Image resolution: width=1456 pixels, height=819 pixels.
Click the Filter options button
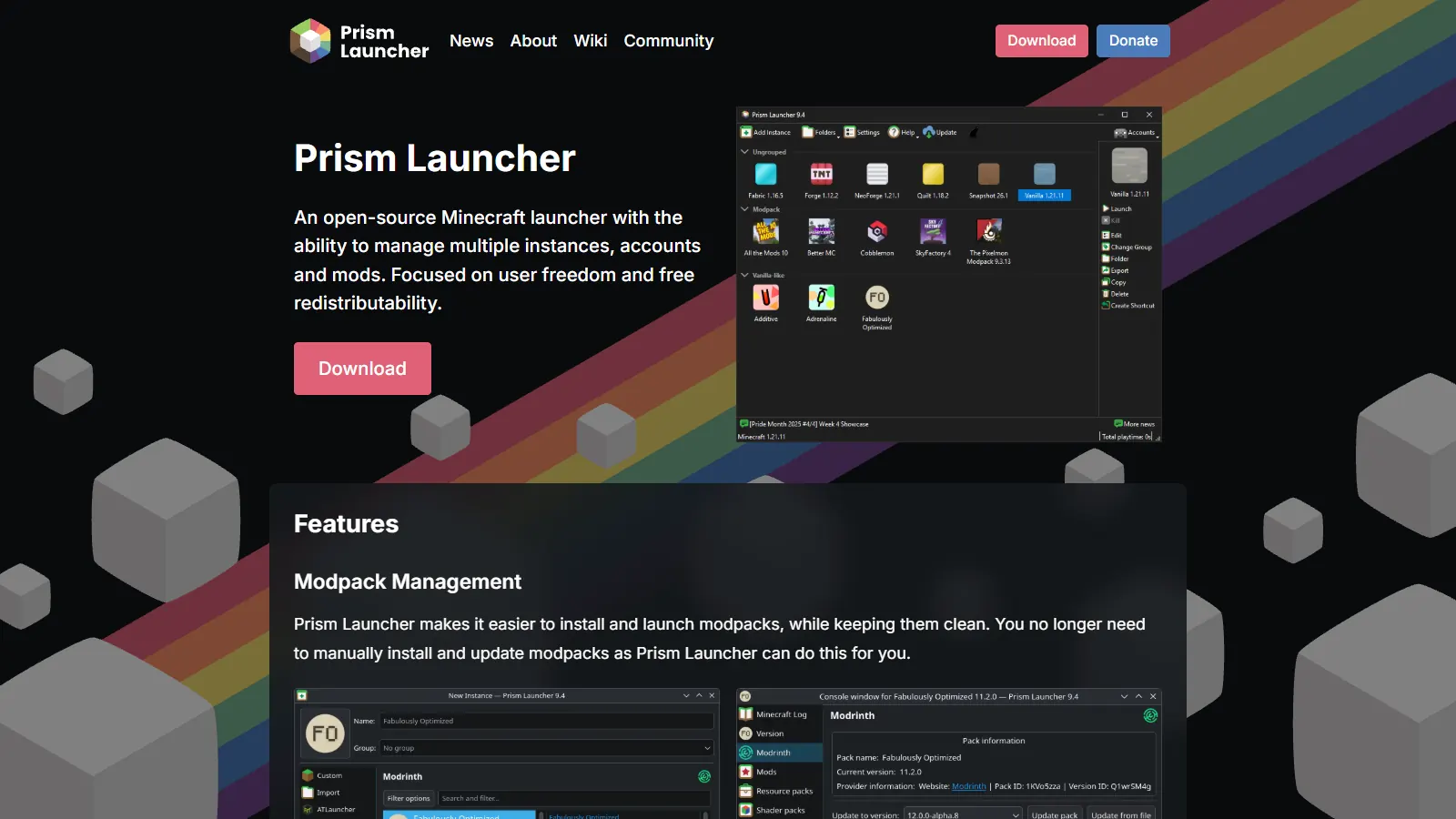pyautogui.click(x=409, y=798)
